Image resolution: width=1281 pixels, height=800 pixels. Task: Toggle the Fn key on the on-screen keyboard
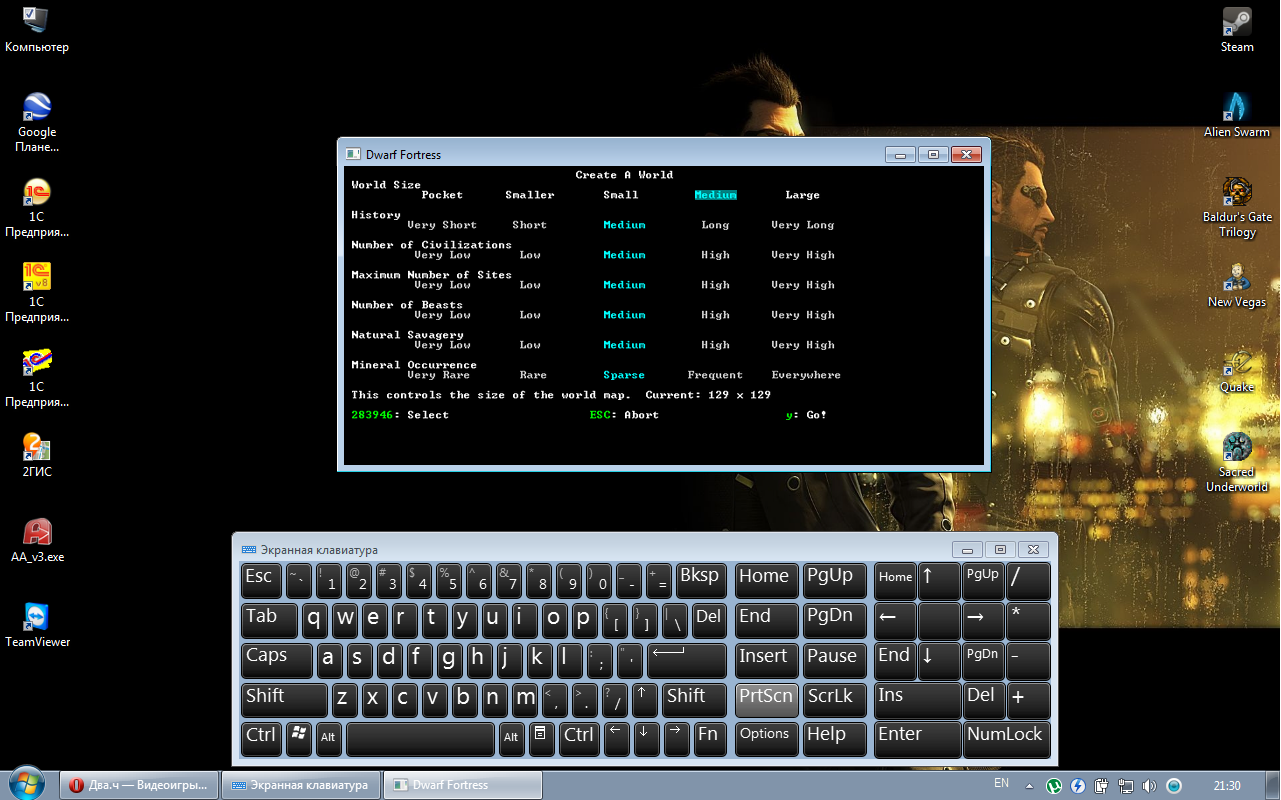pos(708,739)
